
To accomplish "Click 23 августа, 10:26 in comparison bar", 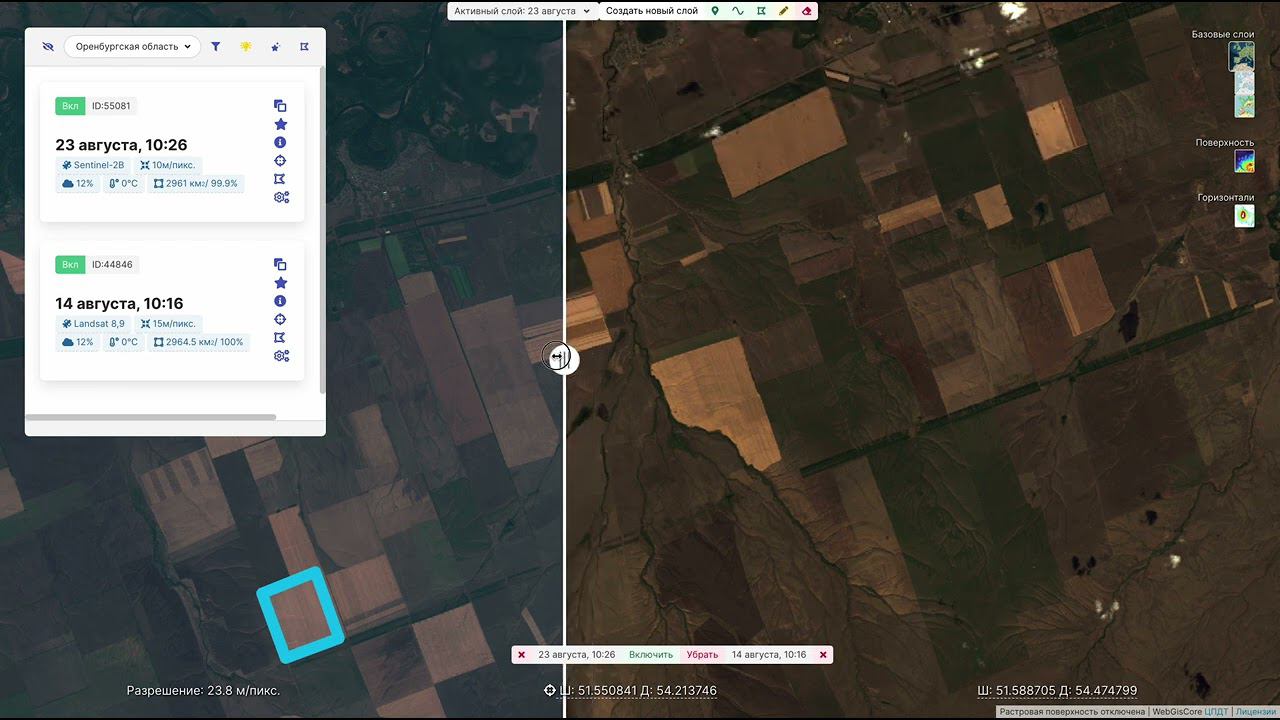I will coord(577,655).
